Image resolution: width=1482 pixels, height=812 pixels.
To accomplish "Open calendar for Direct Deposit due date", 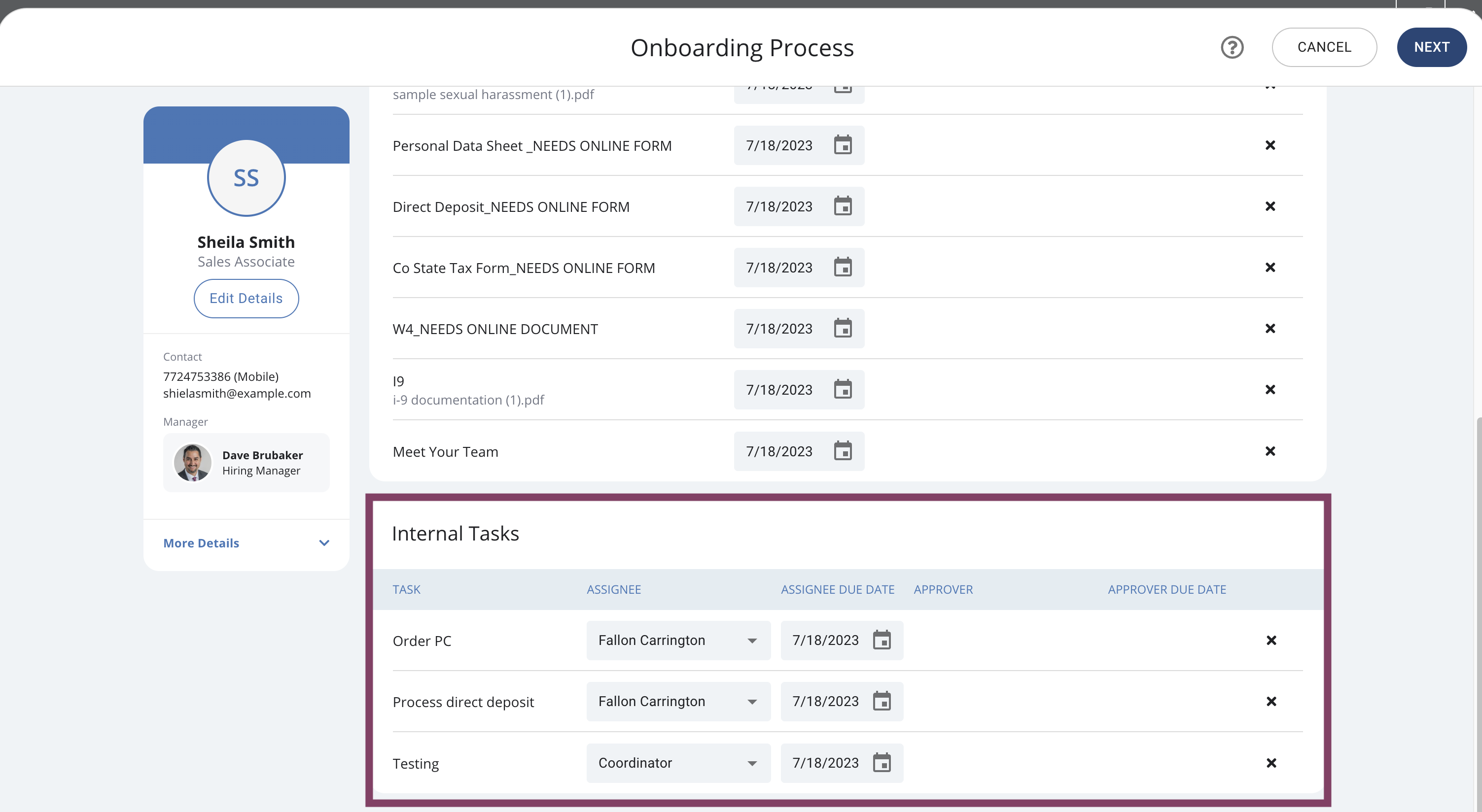I will [843, 206].
